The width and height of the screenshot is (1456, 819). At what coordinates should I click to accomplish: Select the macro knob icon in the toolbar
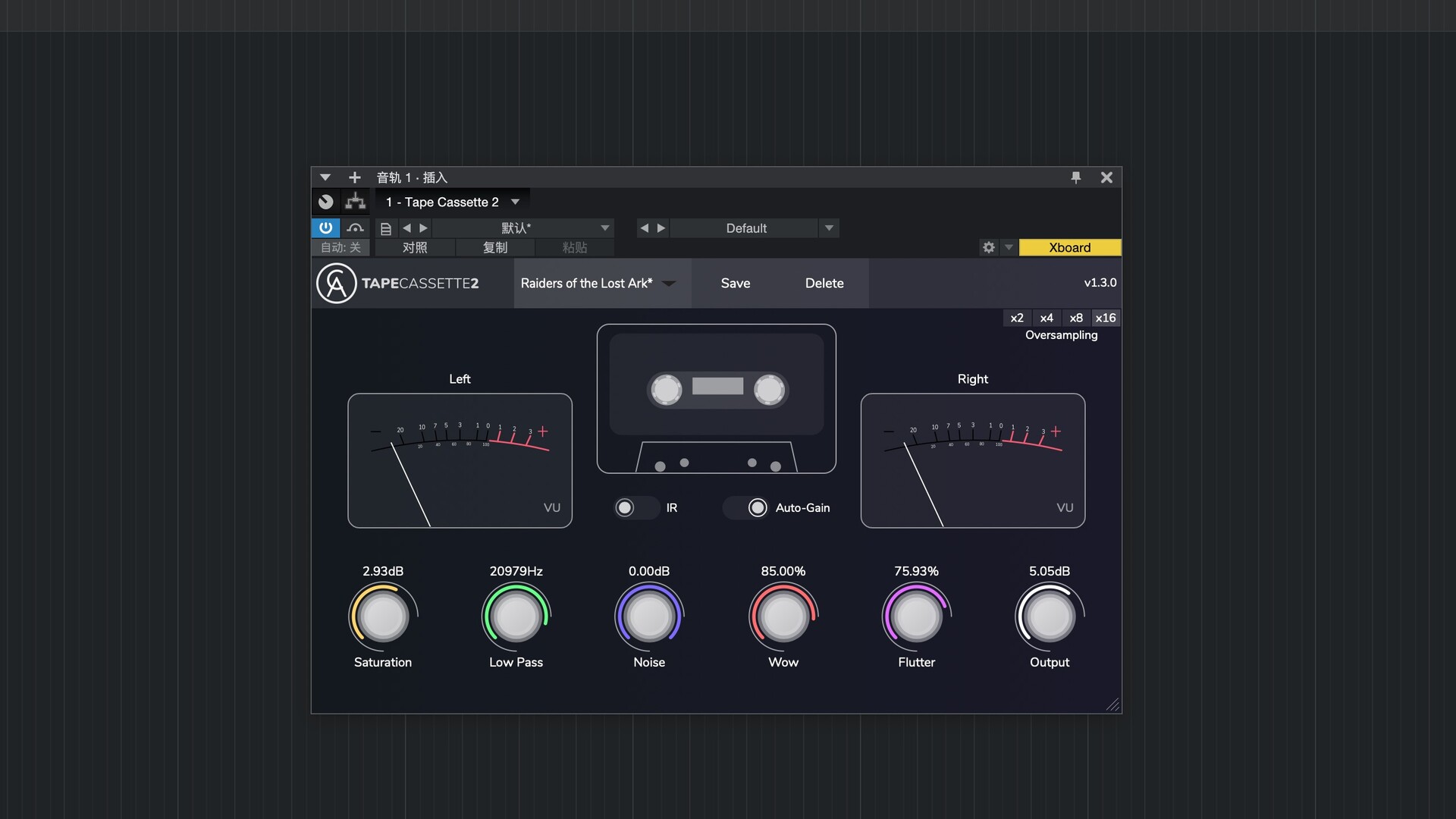[x=325, y=202]
